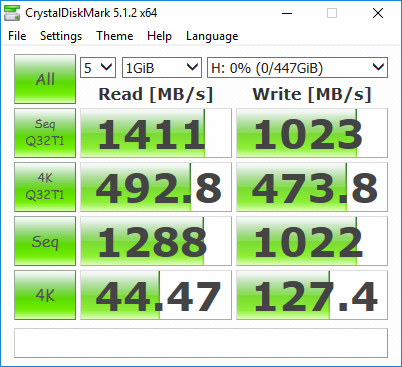Image resolution: width=402 pixels, height=367 pixels.
Task: Click the Read [MB/s] column header
Action: (156, 94)
